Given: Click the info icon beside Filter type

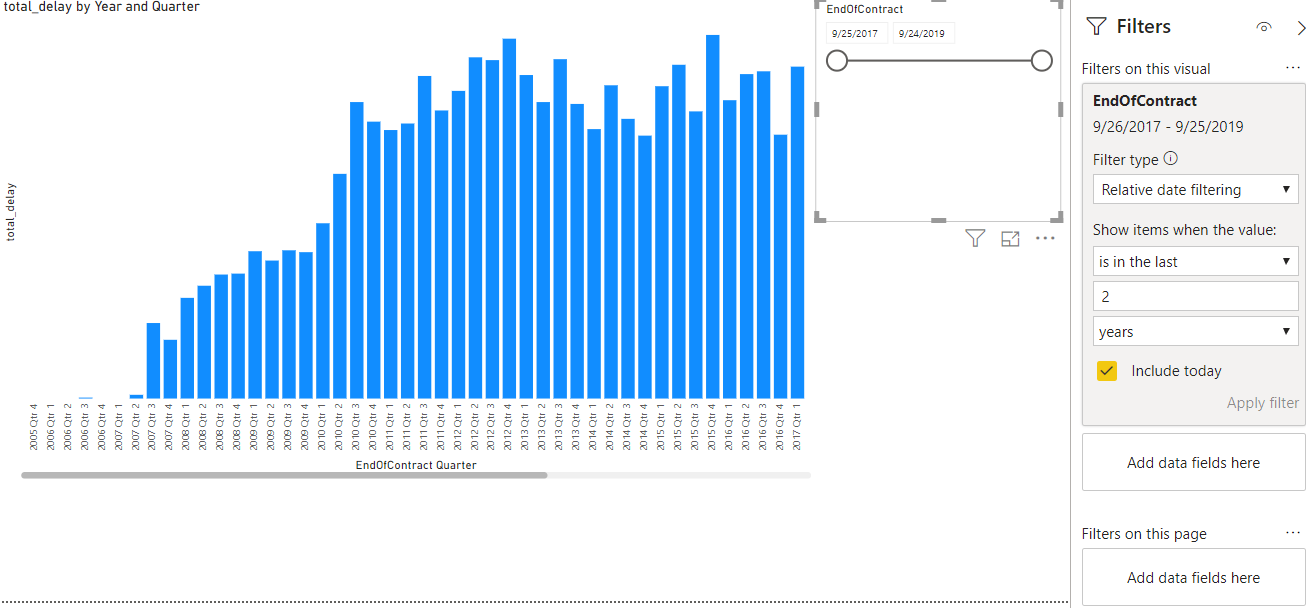Looking at the screenshot, I should point(1171,158).
